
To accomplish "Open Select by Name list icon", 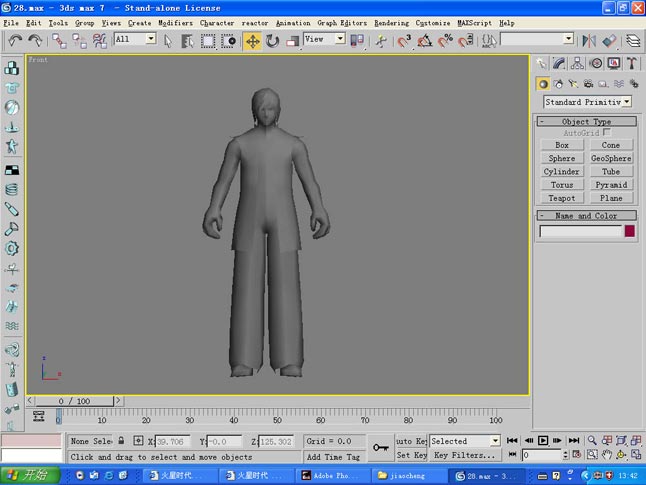I will pos(187,41).
